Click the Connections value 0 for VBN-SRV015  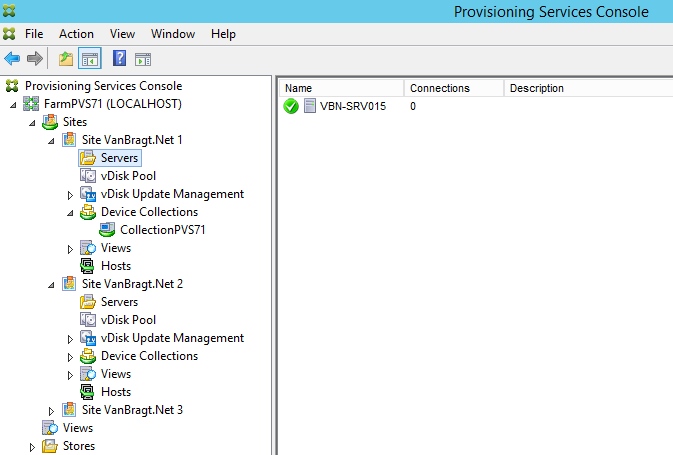[x=413, y=106]
